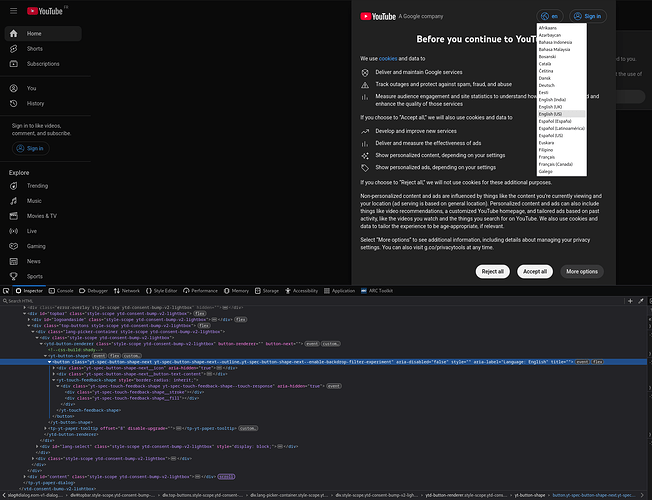This screenshot has height=500, width=652.
Task: Switch to the Network tab
Action: (127, 291)
